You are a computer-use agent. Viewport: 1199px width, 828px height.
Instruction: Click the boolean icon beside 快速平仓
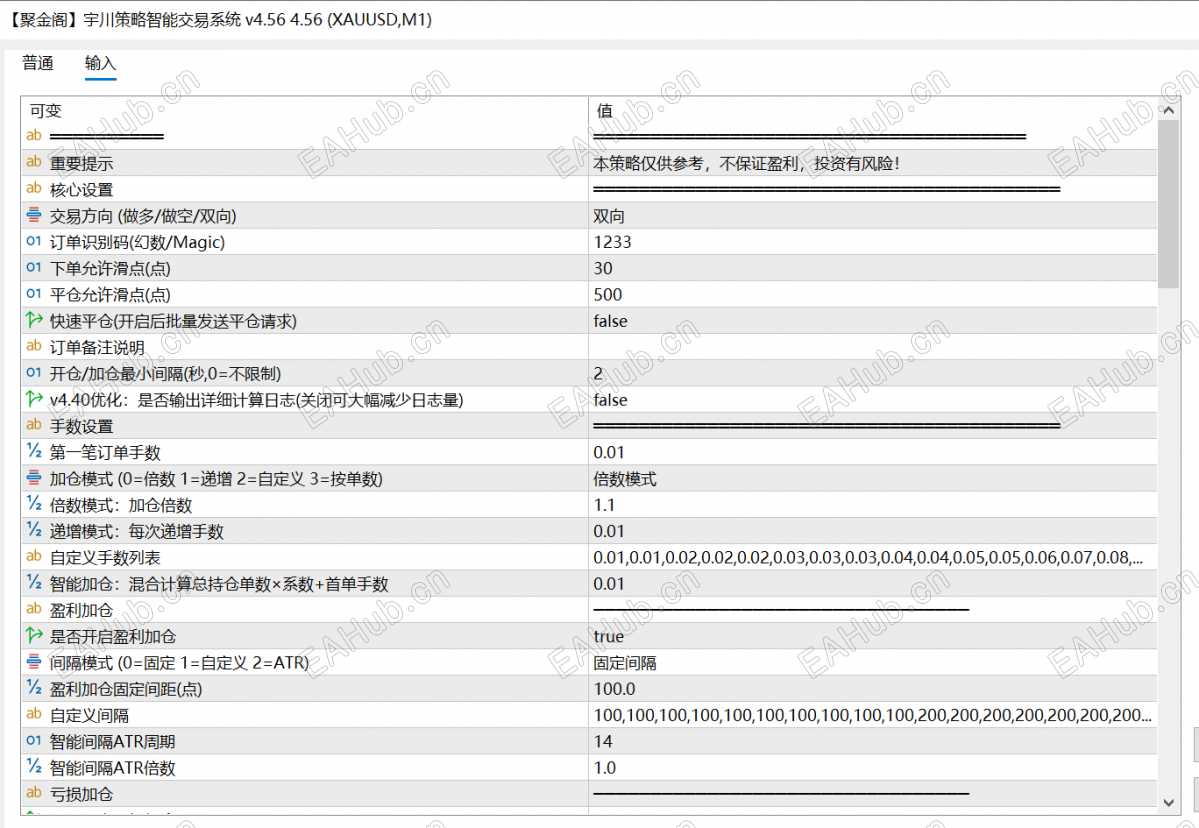coord(34,320)
